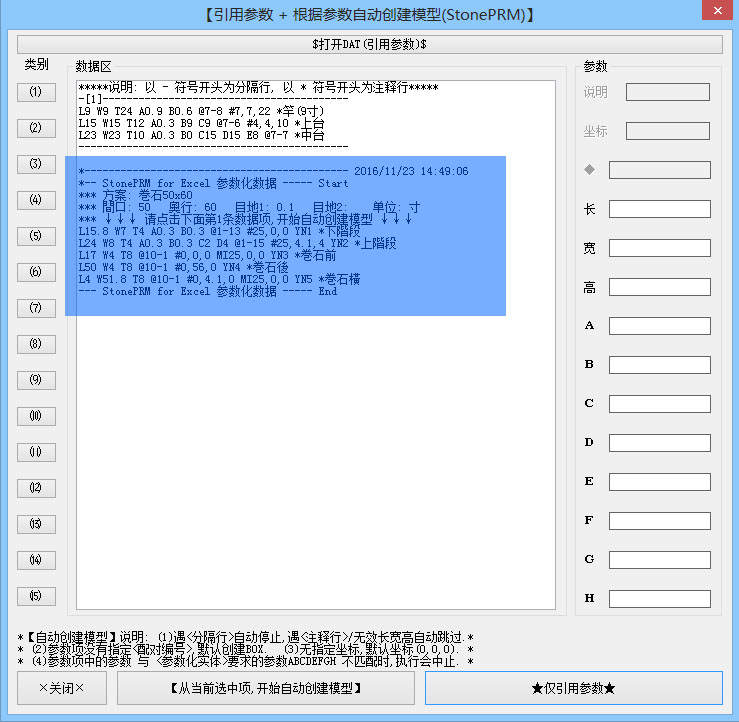Select category button (11)

(x=36, y=452)
